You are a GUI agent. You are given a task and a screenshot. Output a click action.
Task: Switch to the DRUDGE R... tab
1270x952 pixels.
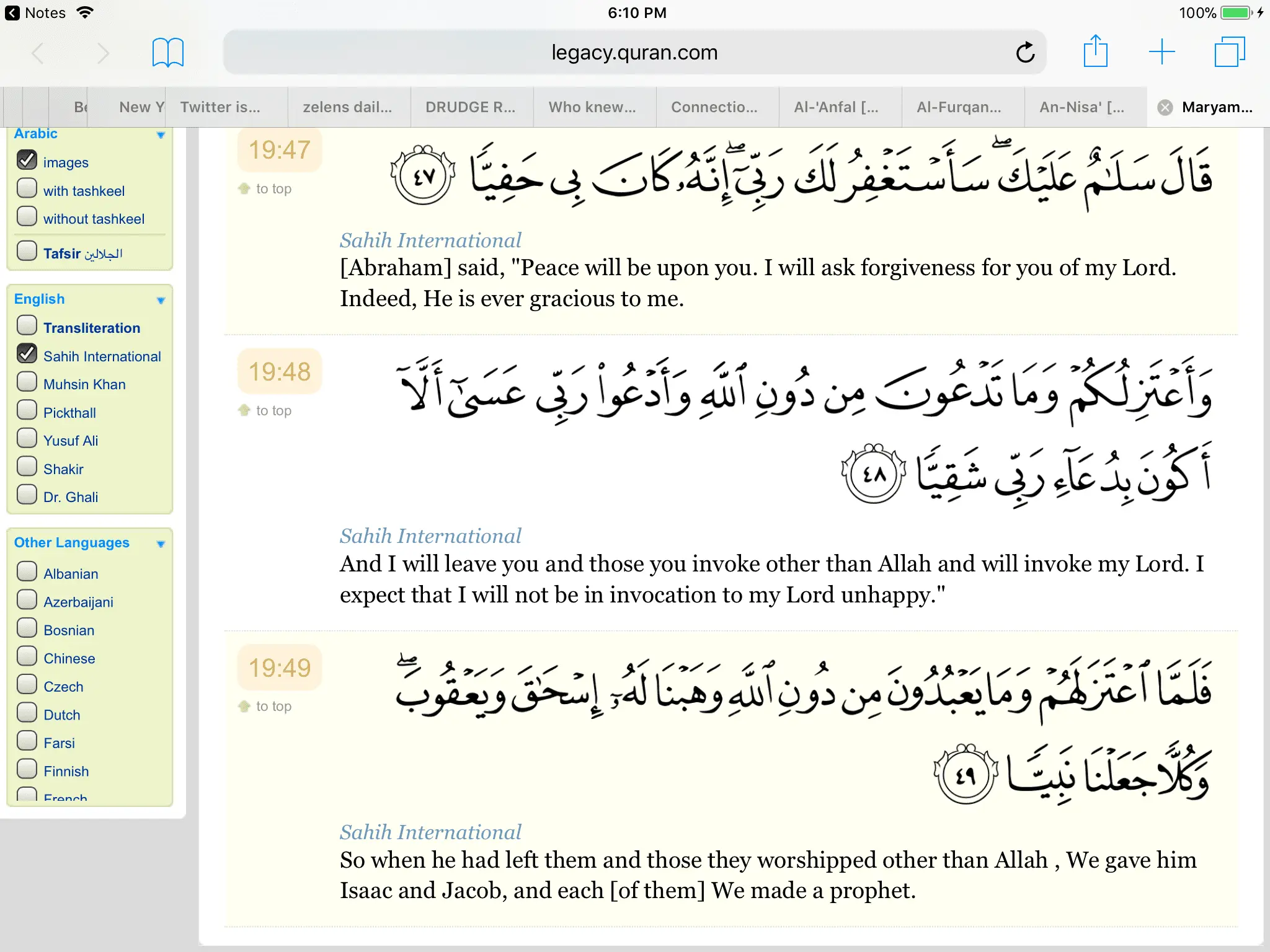click(x=470, y=107)
